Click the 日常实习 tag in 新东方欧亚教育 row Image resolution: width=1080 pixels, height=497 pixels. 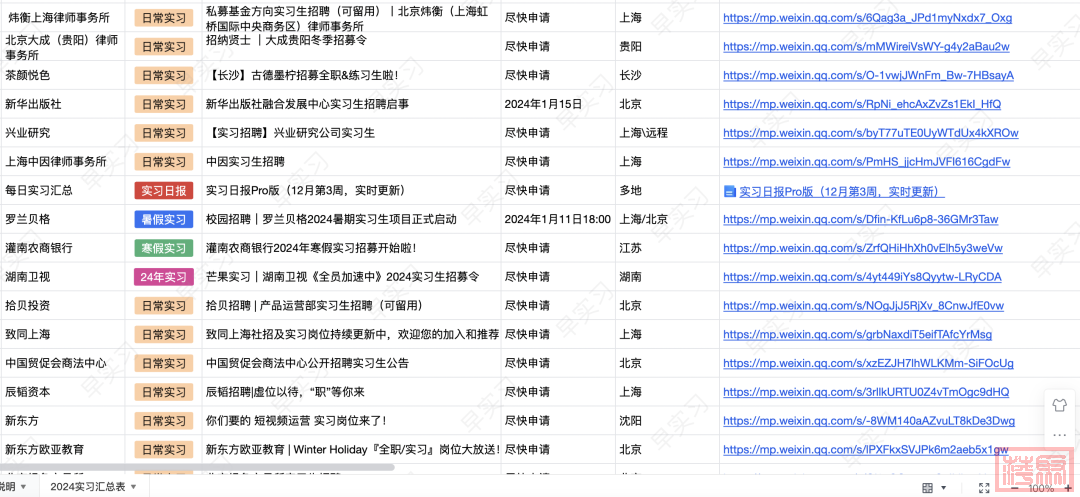(163, 450)
